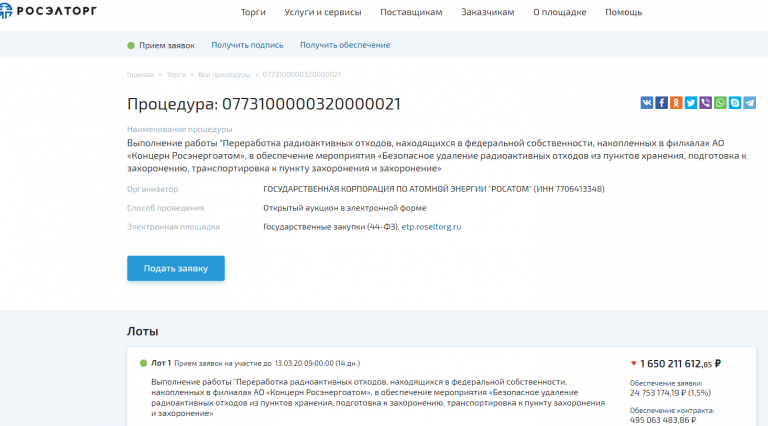This screenshot has width=768, height=426.
Task: Share via Odnoklassniki icon
Action: pyautogui.click(x=676, y=103)
